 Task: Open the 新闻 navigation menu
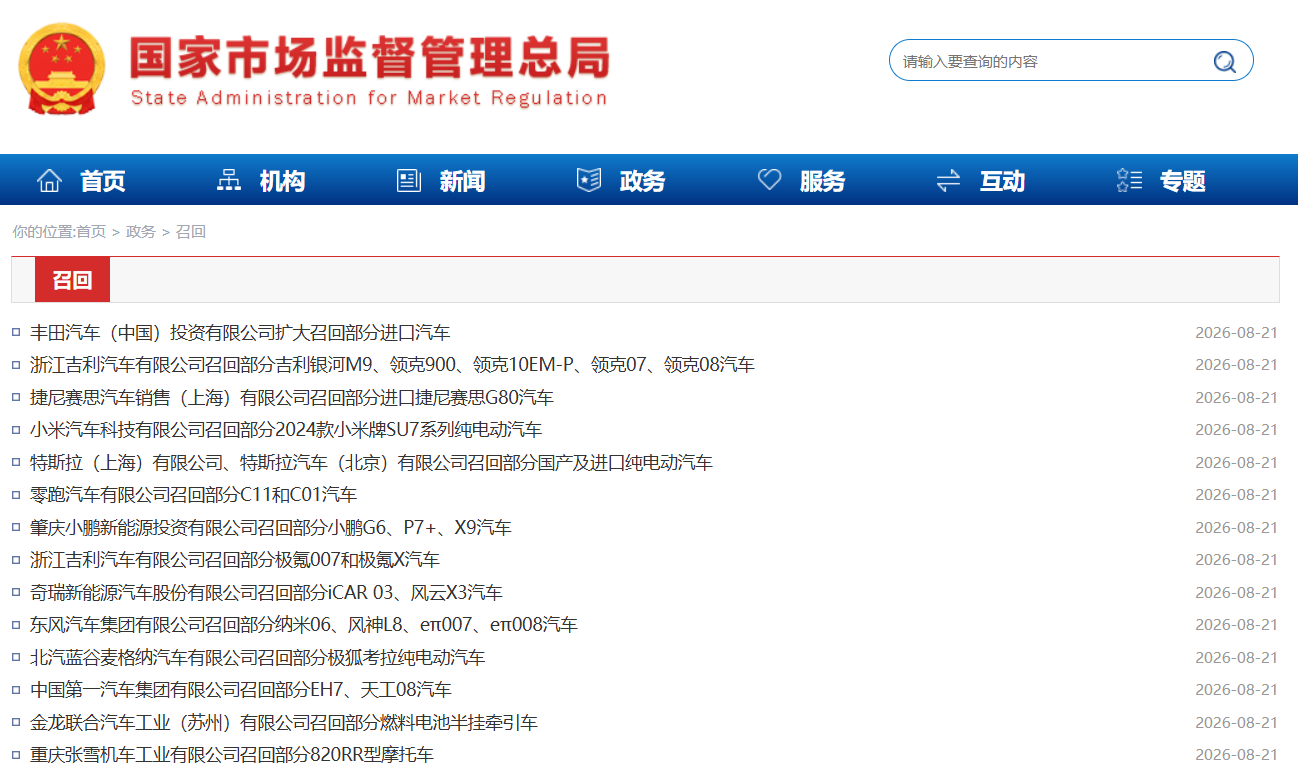(462, 181)
